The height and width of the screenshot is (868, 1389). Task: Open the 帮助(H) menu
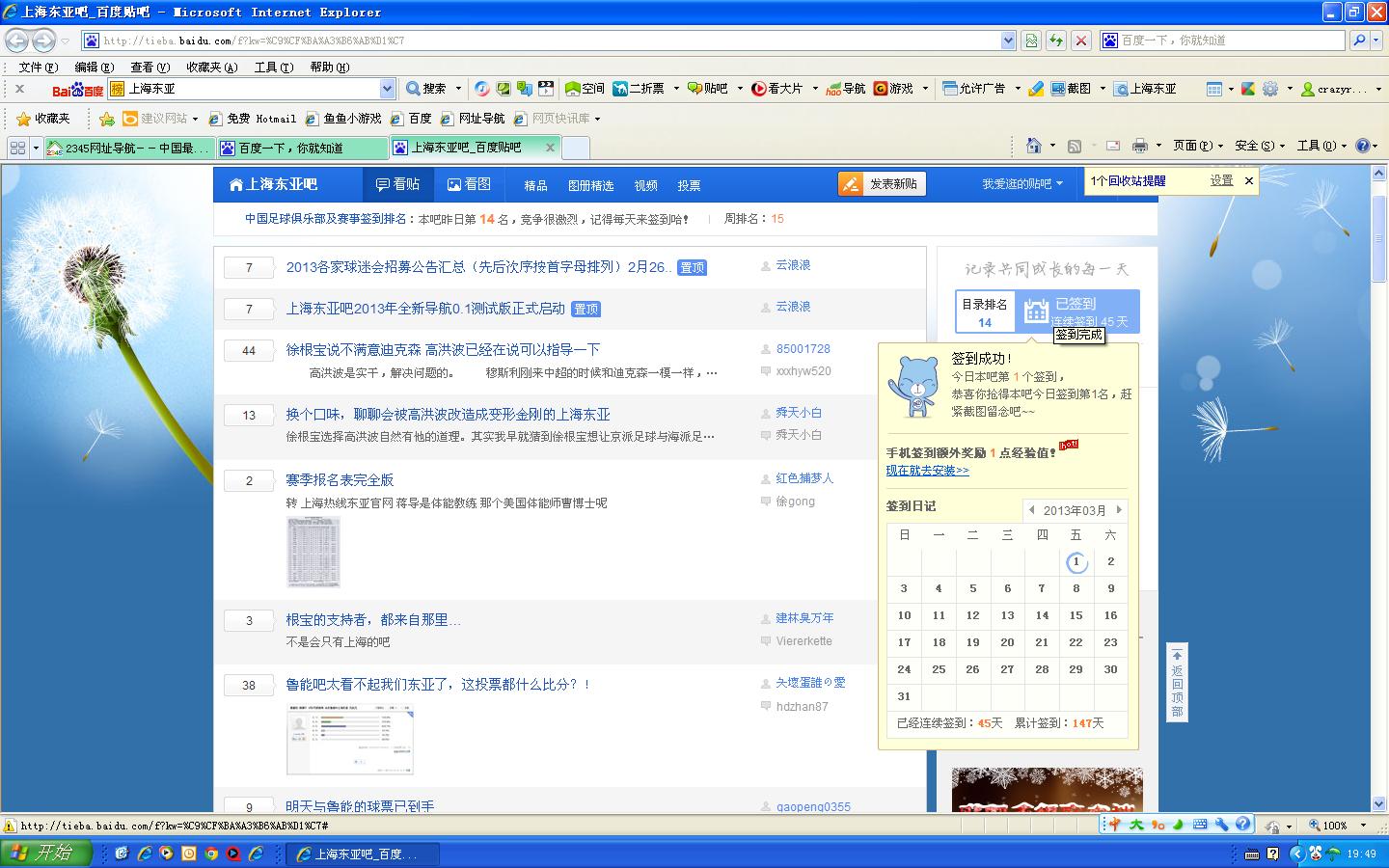330,68
